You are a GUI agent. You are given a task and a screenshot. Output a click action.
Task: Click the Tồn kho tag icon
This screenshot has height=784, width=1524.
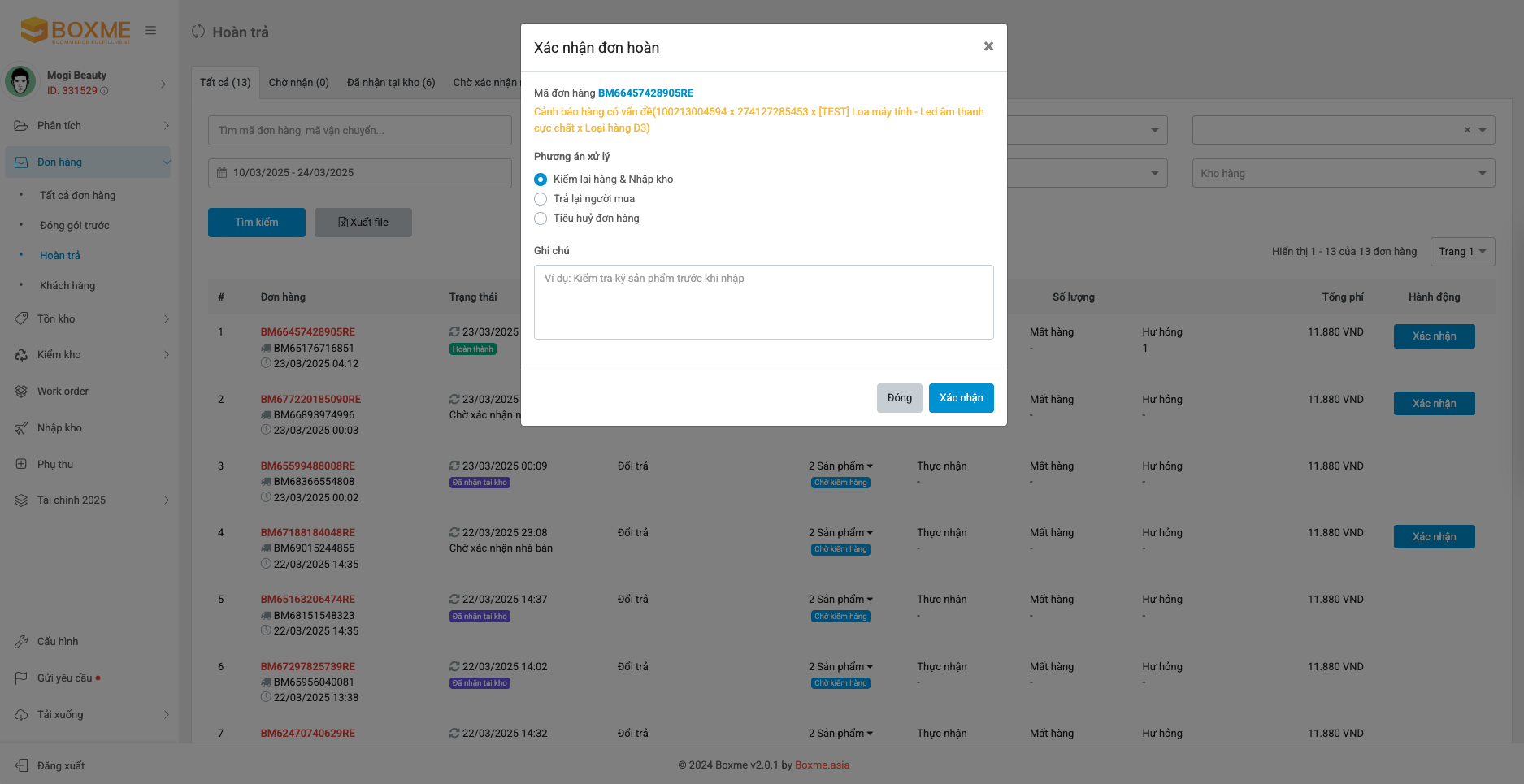pyautogui.click(x=21, y=319)
